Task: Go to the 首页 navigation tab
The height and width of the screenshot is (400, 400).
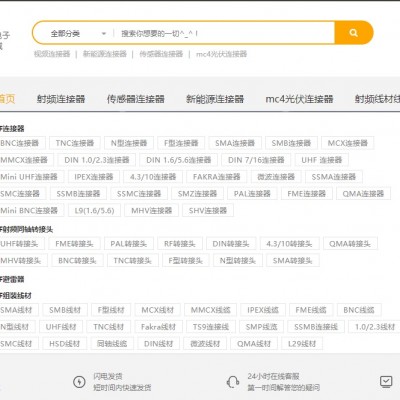Action: tap(7, 99)
